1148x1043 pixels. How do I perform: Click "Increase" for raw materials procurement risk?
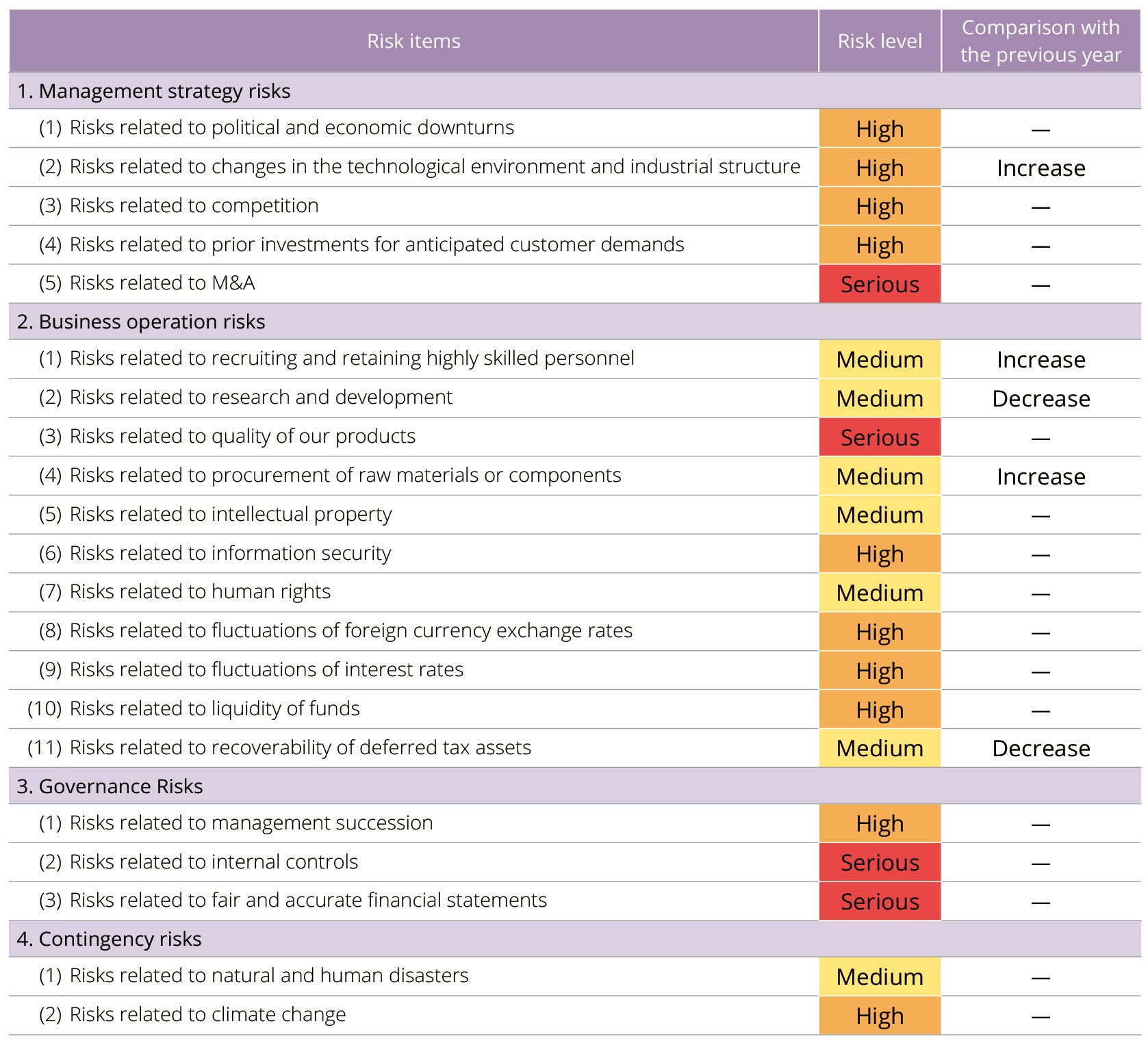tap(1041, 477)
